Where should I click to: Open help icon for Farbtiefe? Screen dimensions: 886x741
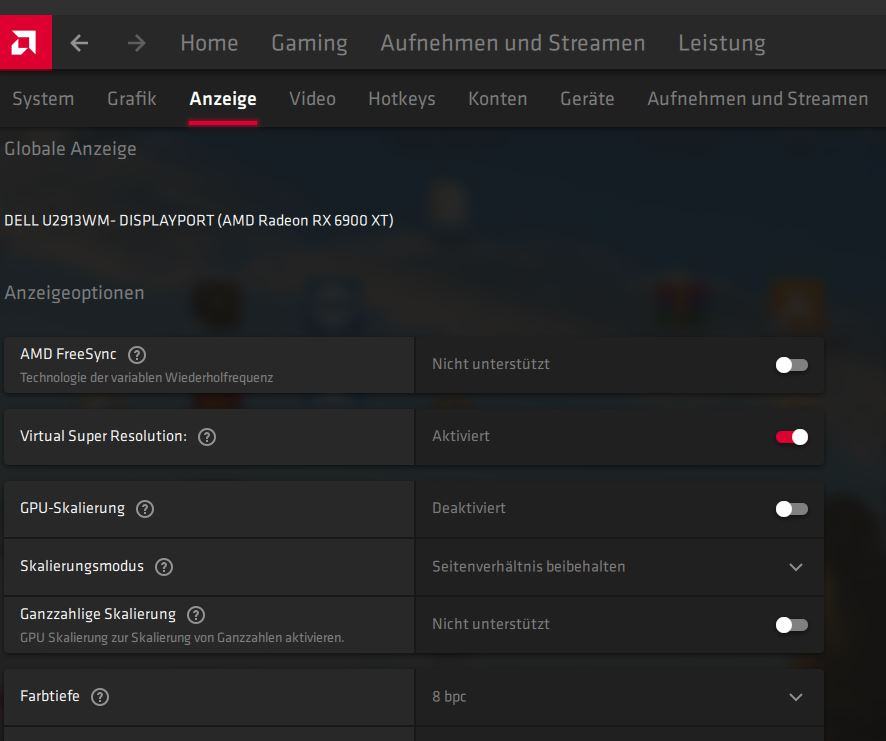point(100,697)
